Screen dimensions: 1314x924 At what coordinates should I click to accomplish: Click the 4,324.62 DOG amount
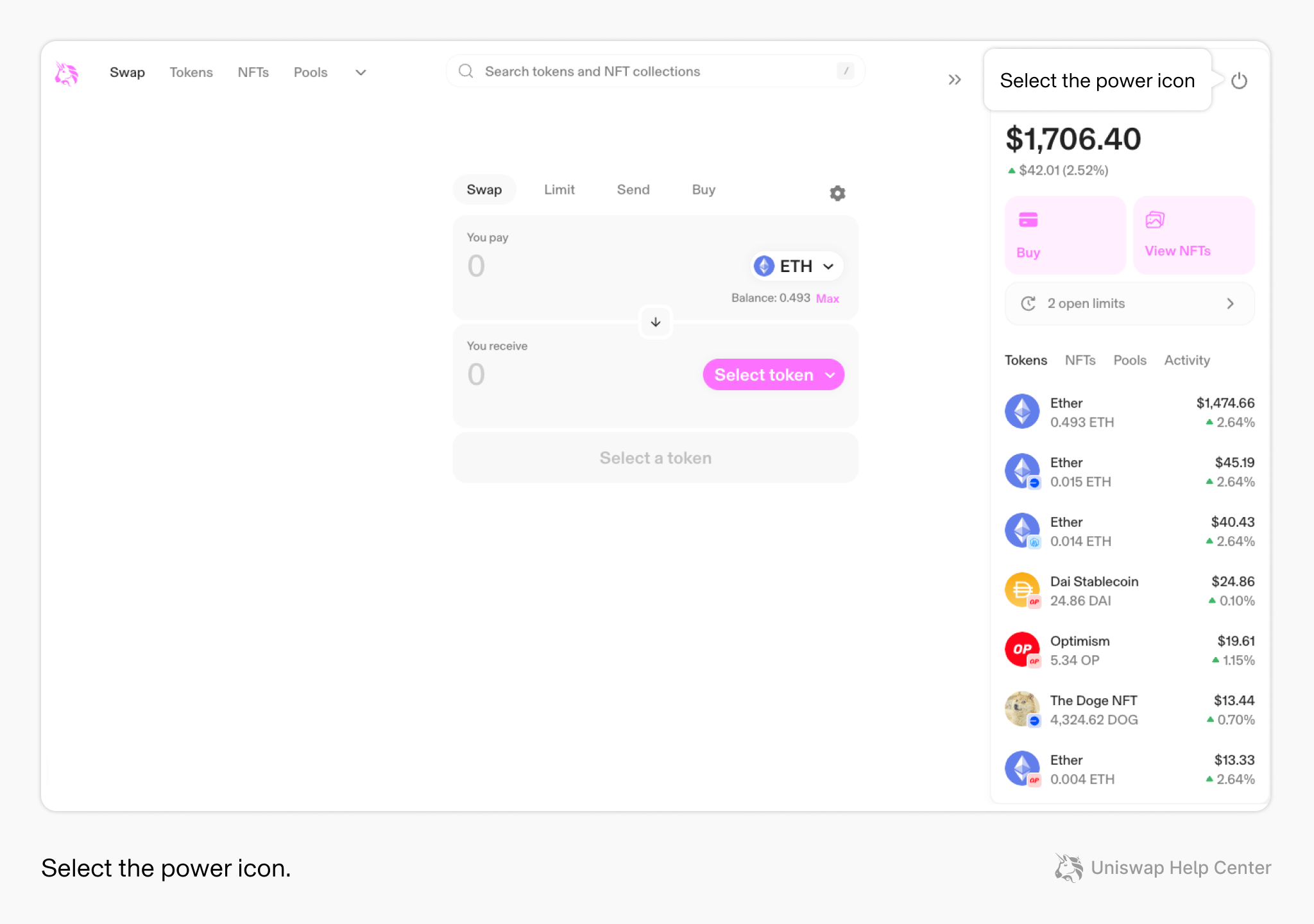[1094, 720]
